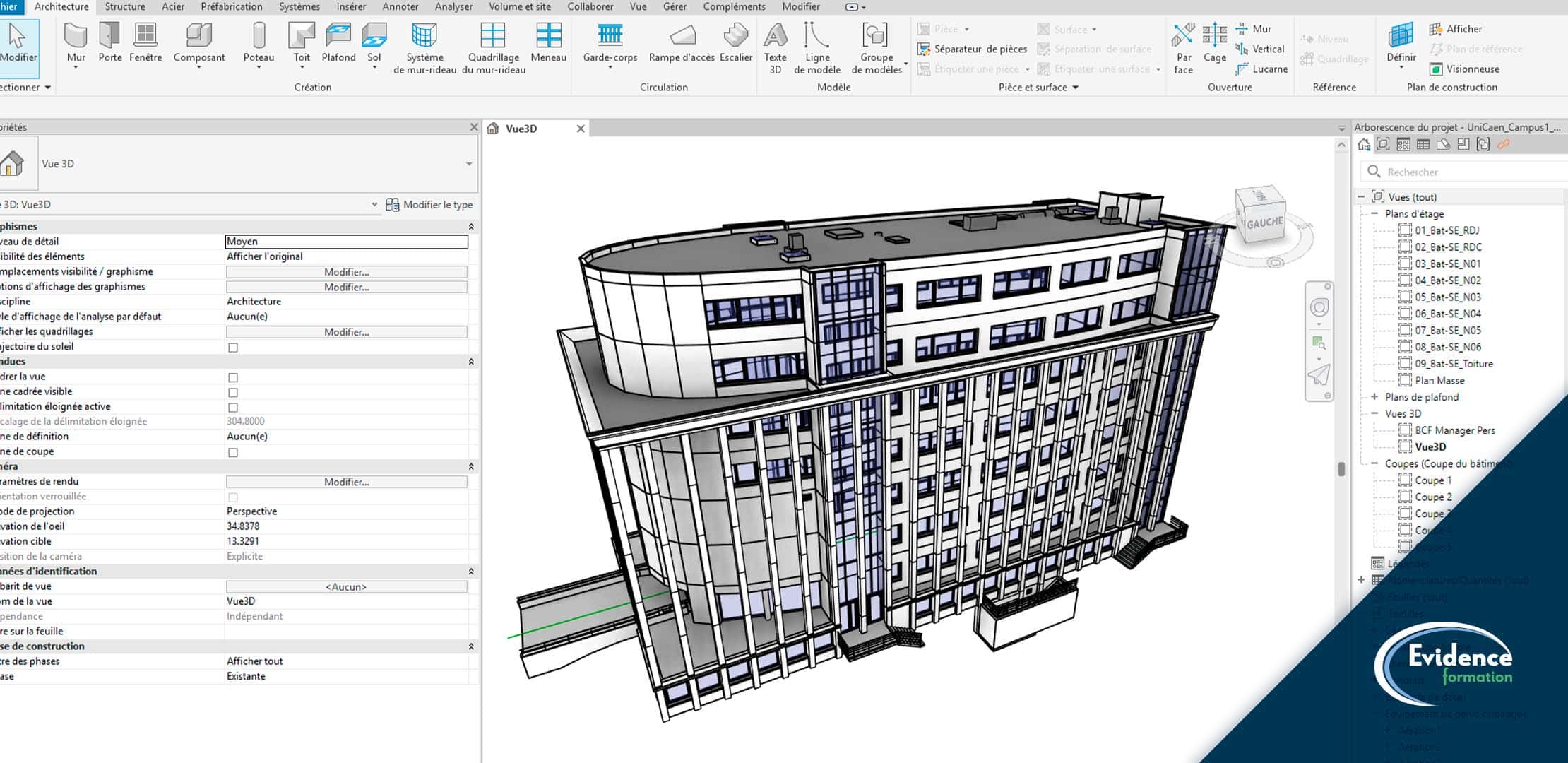The image size is (1568, 763).
Task: Expand the Plans de plafond branch
Action: 1376,396
